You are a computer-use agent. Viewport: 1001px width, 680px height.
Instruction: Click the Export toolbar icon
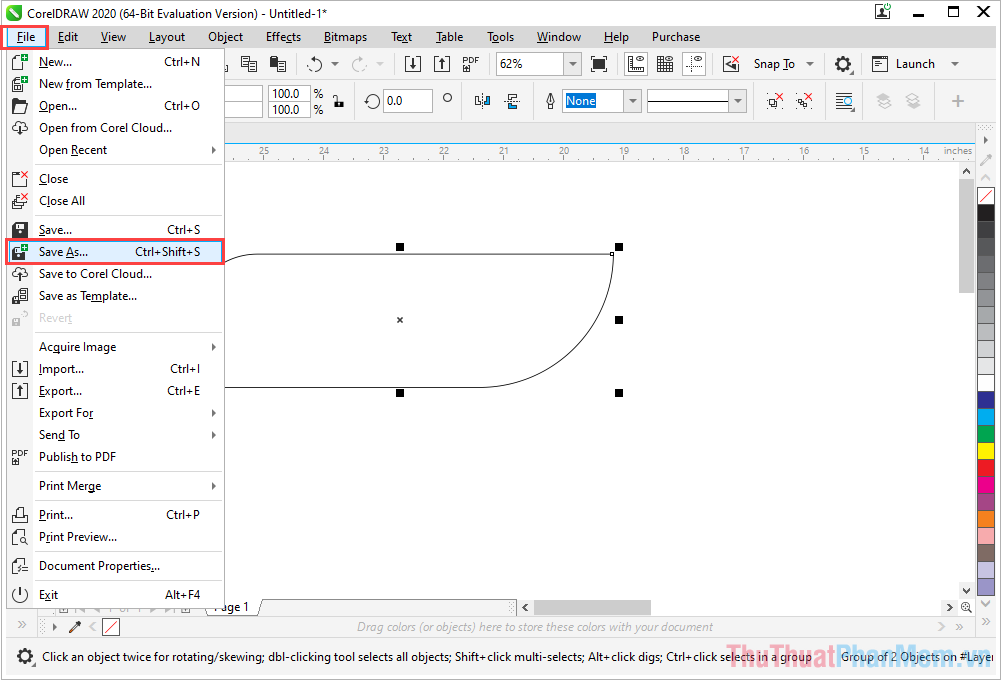[x=441, y=63]
